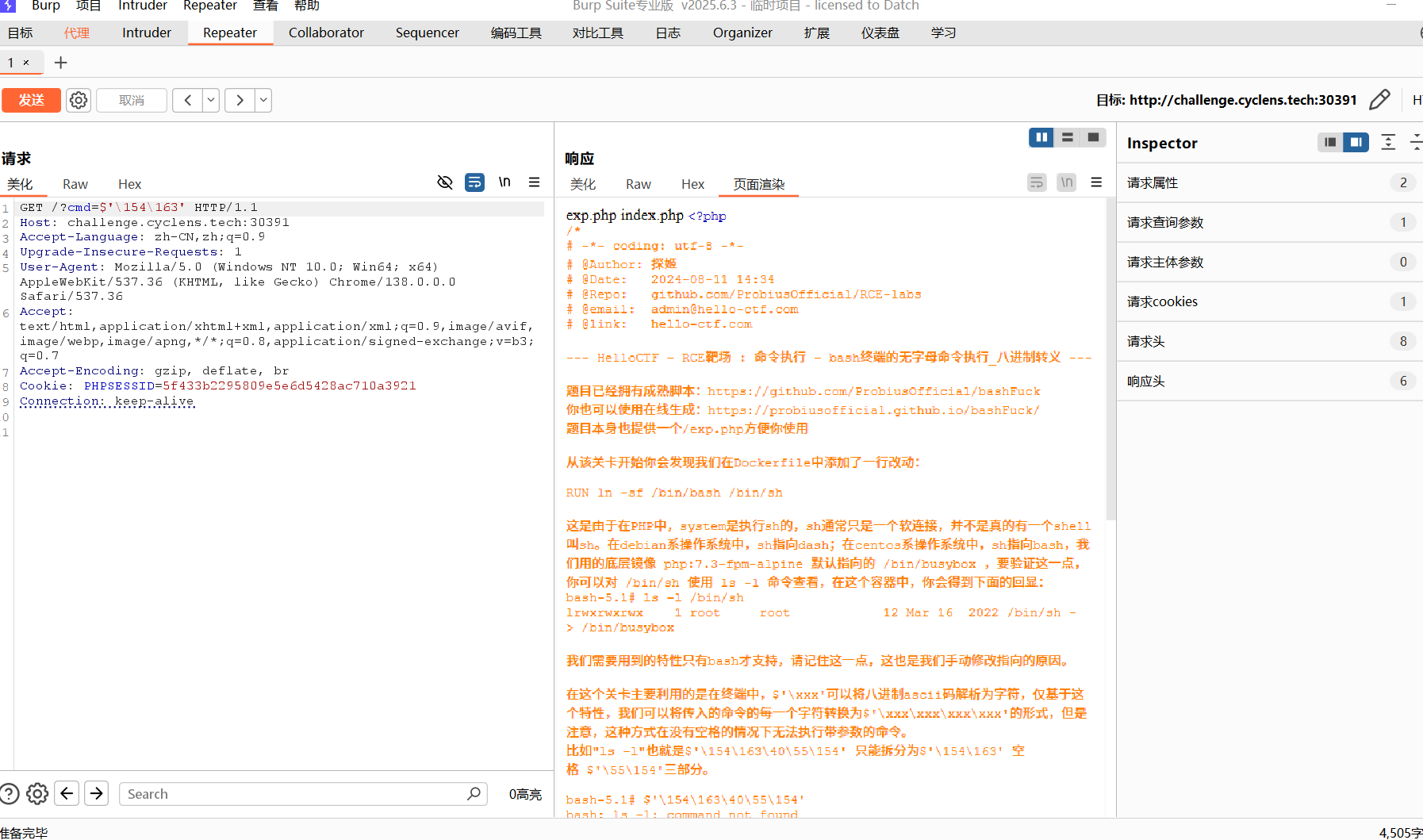Click the disabled 取消 cancel button
Screen dimensions: 1423x840
pos(132,100)
